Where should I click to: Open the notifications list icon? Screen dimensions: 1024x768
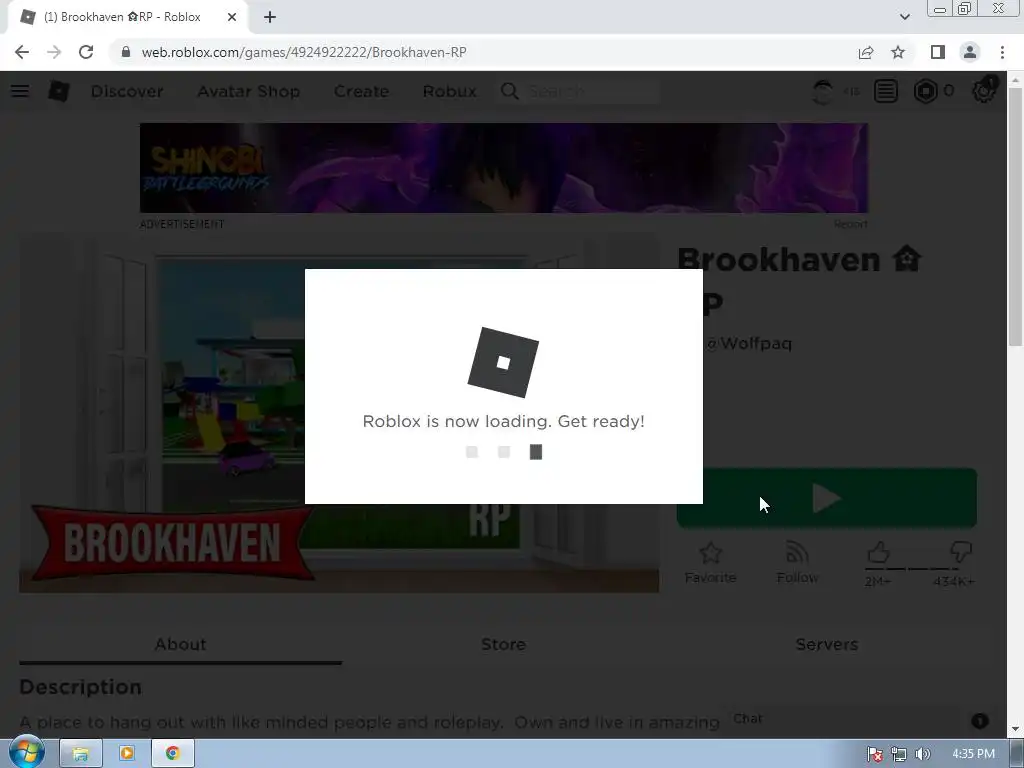click(886, 91)
